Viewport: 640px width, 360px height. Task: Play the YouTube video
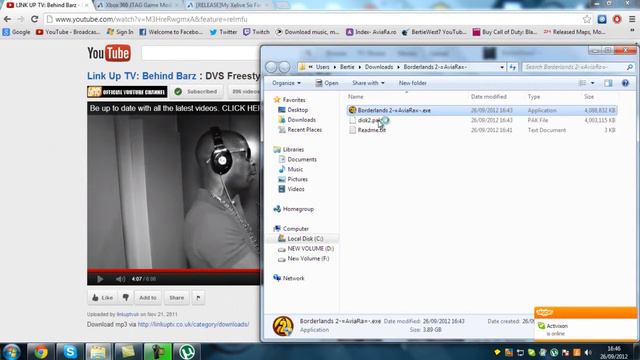100,279
